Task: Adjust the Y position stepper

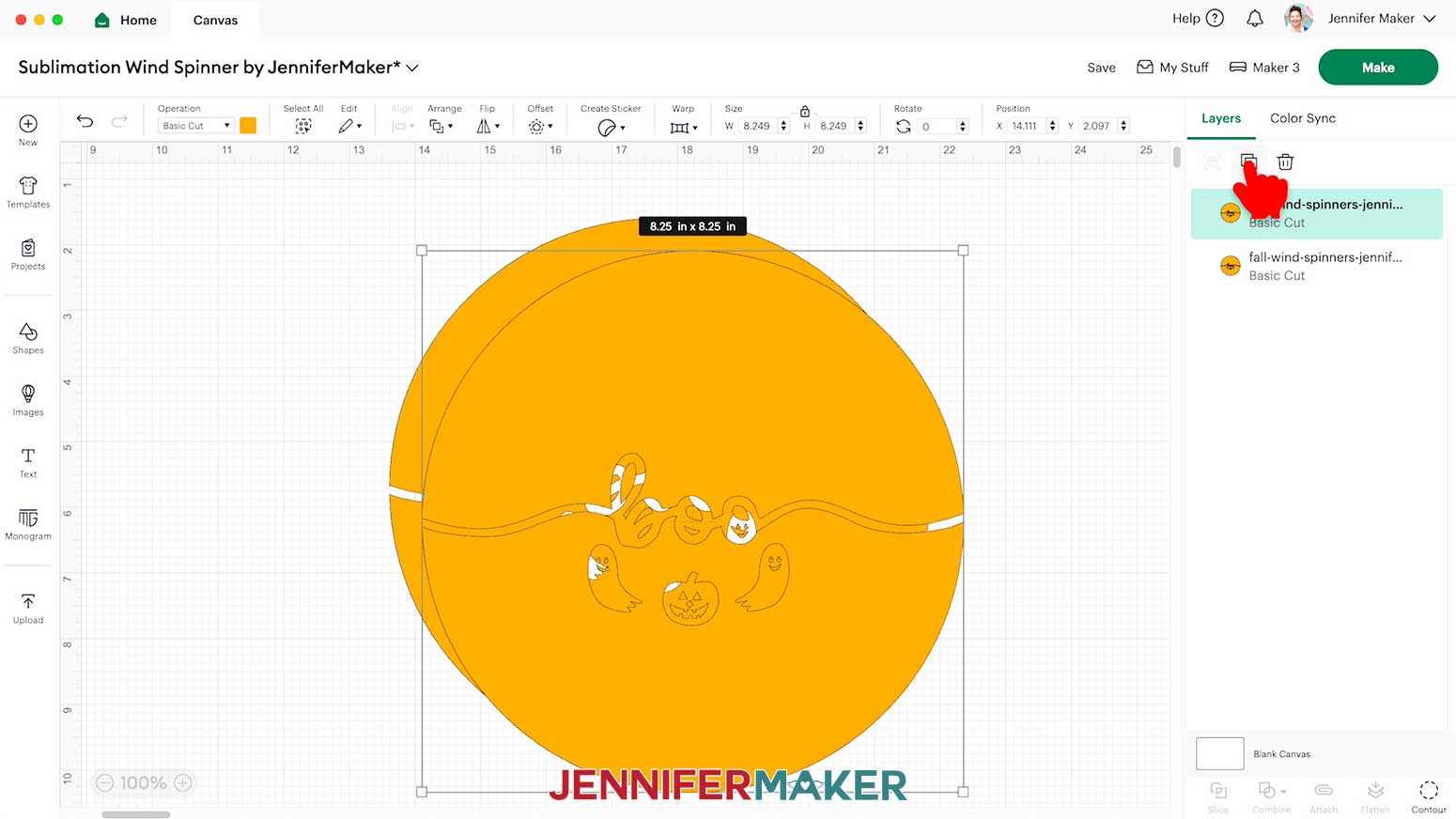Action: coord(1123,126)
